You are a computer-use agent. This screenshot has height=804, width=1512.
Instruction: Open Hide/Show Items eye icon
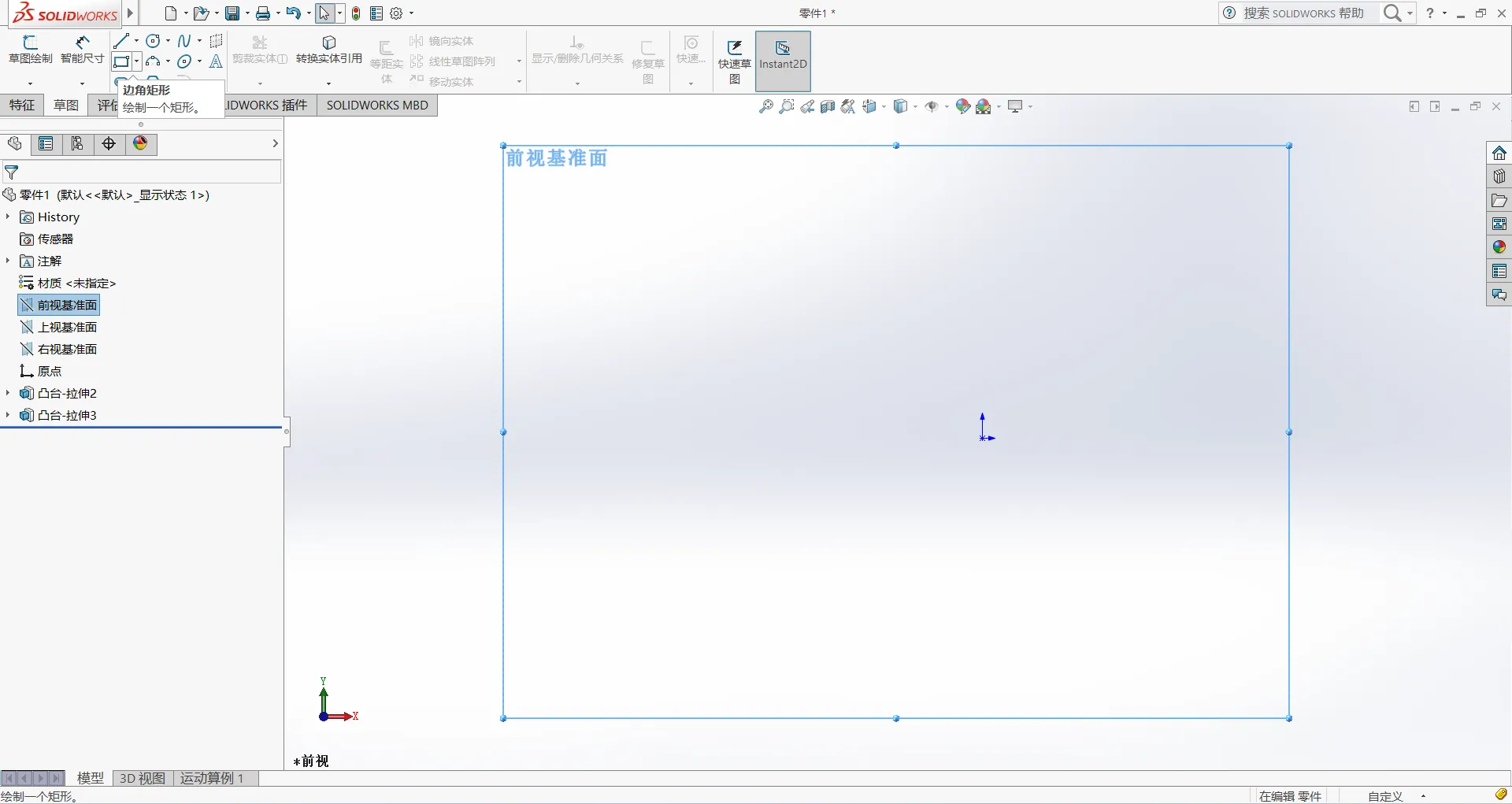(932, 106)
